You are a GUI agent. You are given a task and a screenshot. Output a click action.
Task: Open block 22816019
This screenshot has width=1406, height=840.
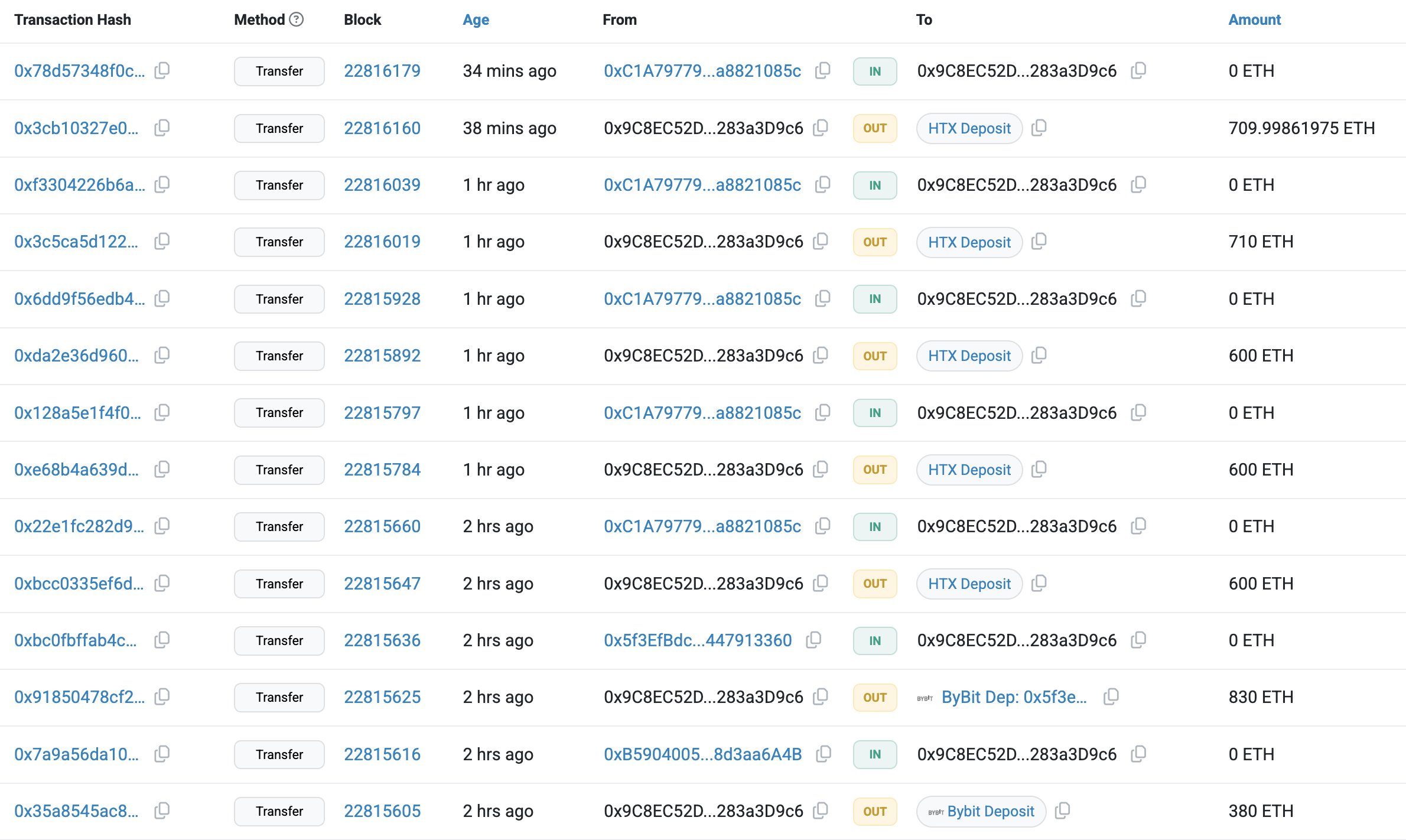pos(382,242)
